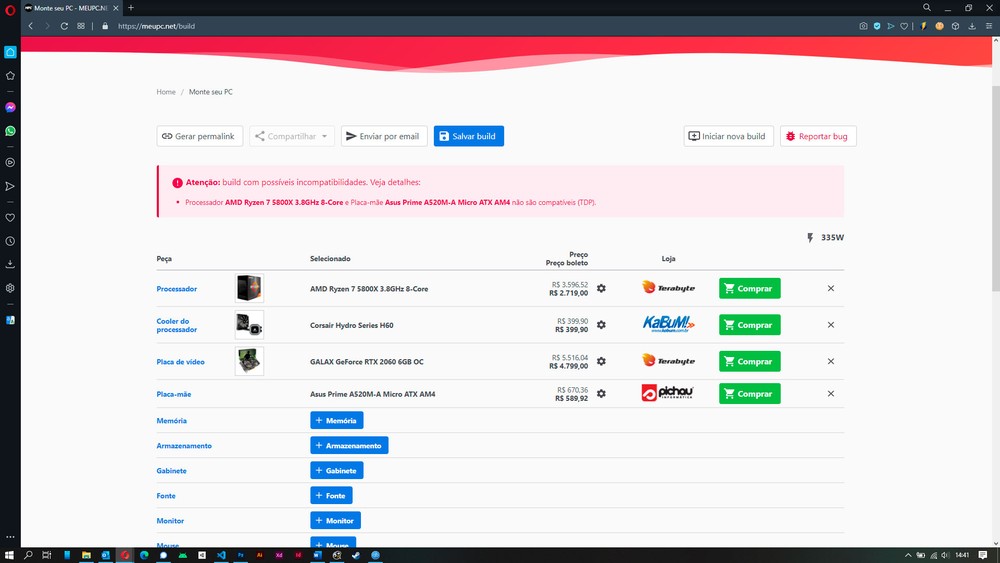Click the three-dot sidebar setup icon
This screenshot has width=1000, height=563.
[10, 537]
